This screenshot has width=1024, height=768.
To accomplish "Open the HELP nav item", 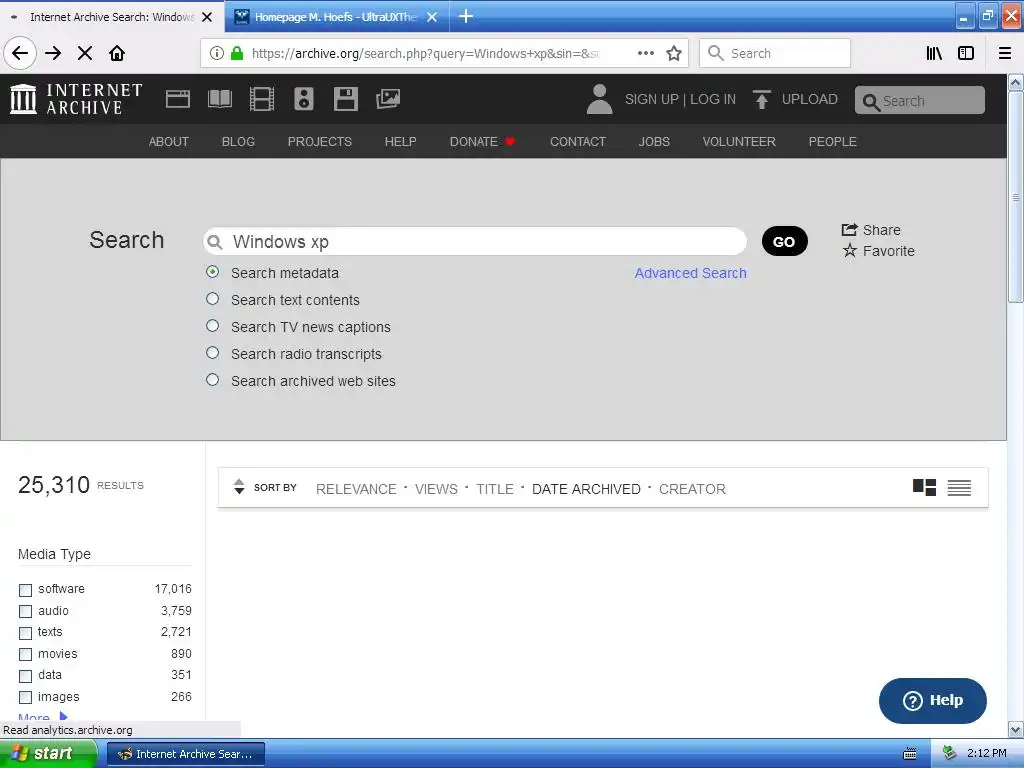I will click(x=400, y=142).
